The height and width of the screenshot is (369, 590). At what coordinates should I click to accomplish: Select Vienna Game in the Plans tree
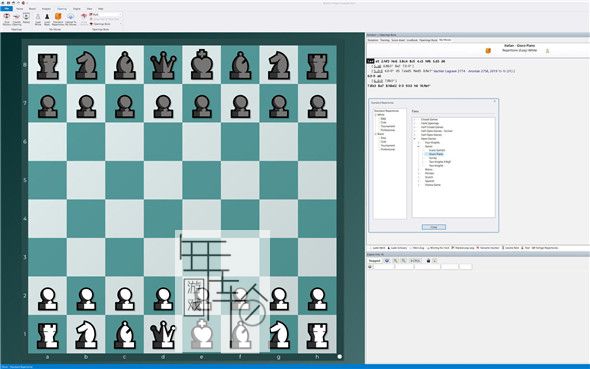click(433, 185)
